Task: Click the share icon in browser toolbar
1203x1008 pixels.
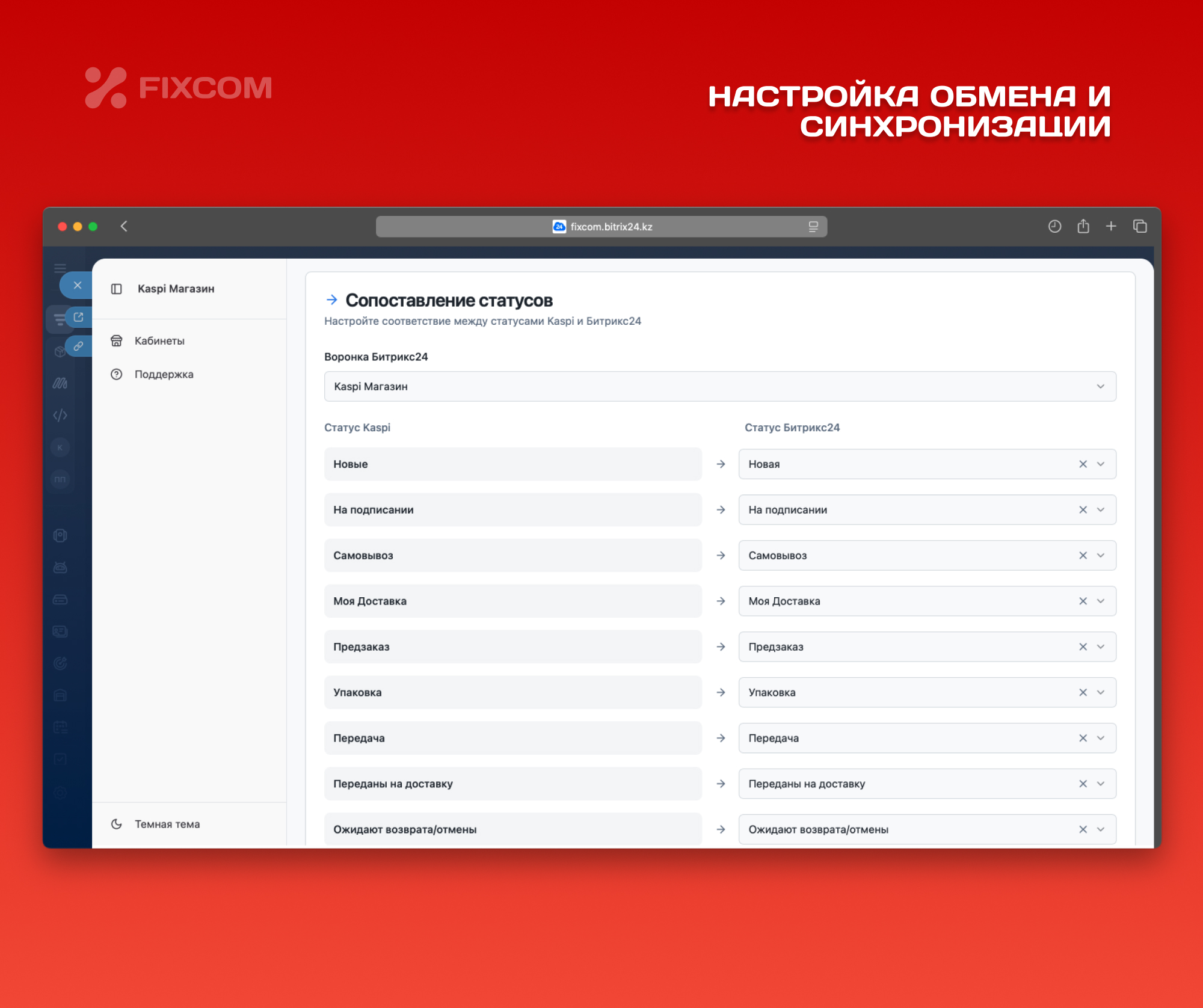Action: click(1083, 226)
